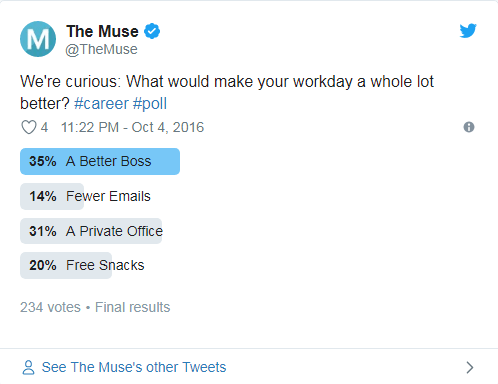Open the @TheMuse handle link
This screenshot has height=384, width=498.
pos(101,49)
